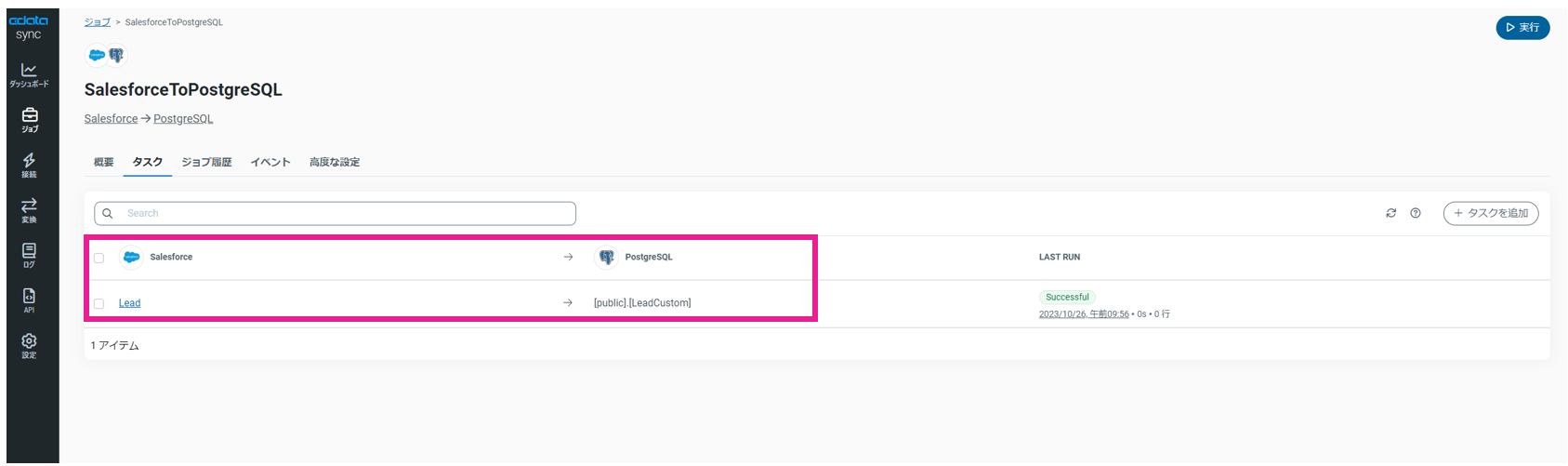Switch to the ジョブ履歴 (Job History) tab

click(x=206, y=162)
